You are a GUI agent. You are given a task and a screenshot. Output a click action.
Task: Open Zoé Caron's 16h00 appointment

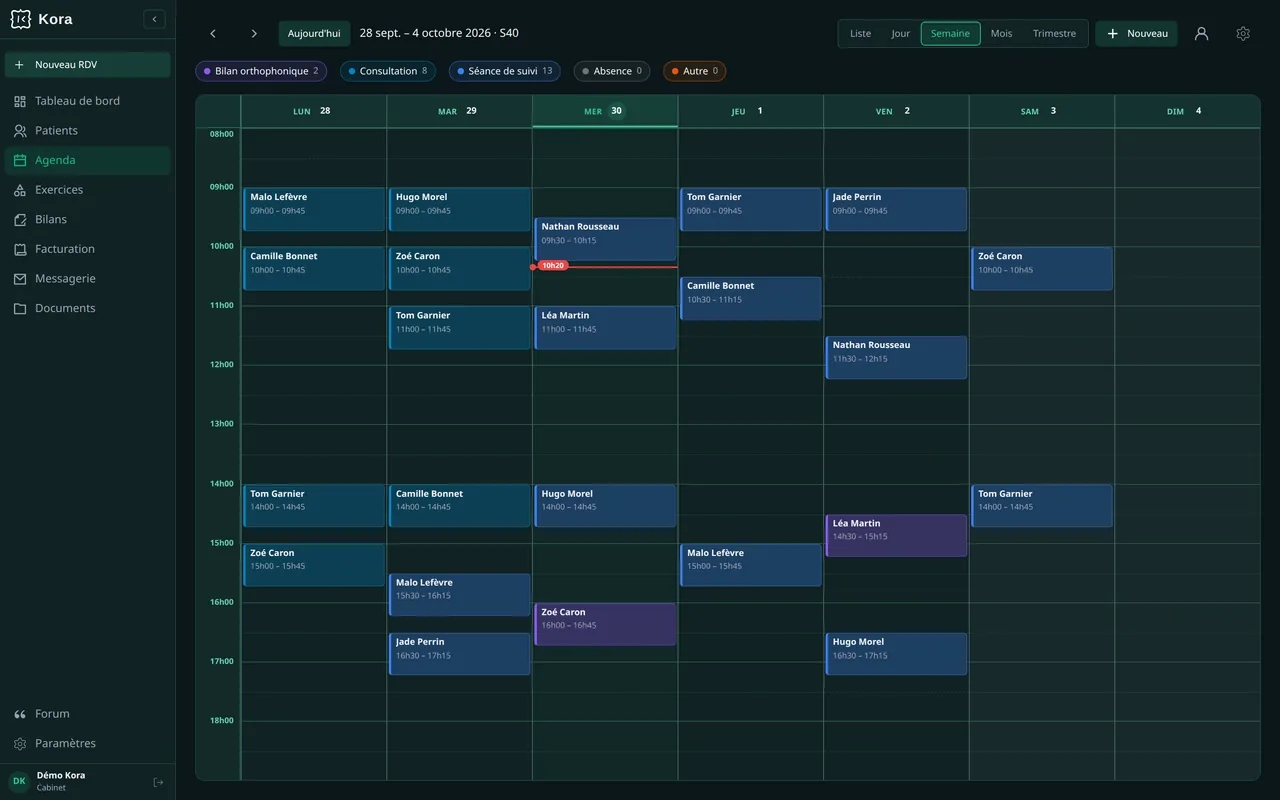(x=605, y=625)
